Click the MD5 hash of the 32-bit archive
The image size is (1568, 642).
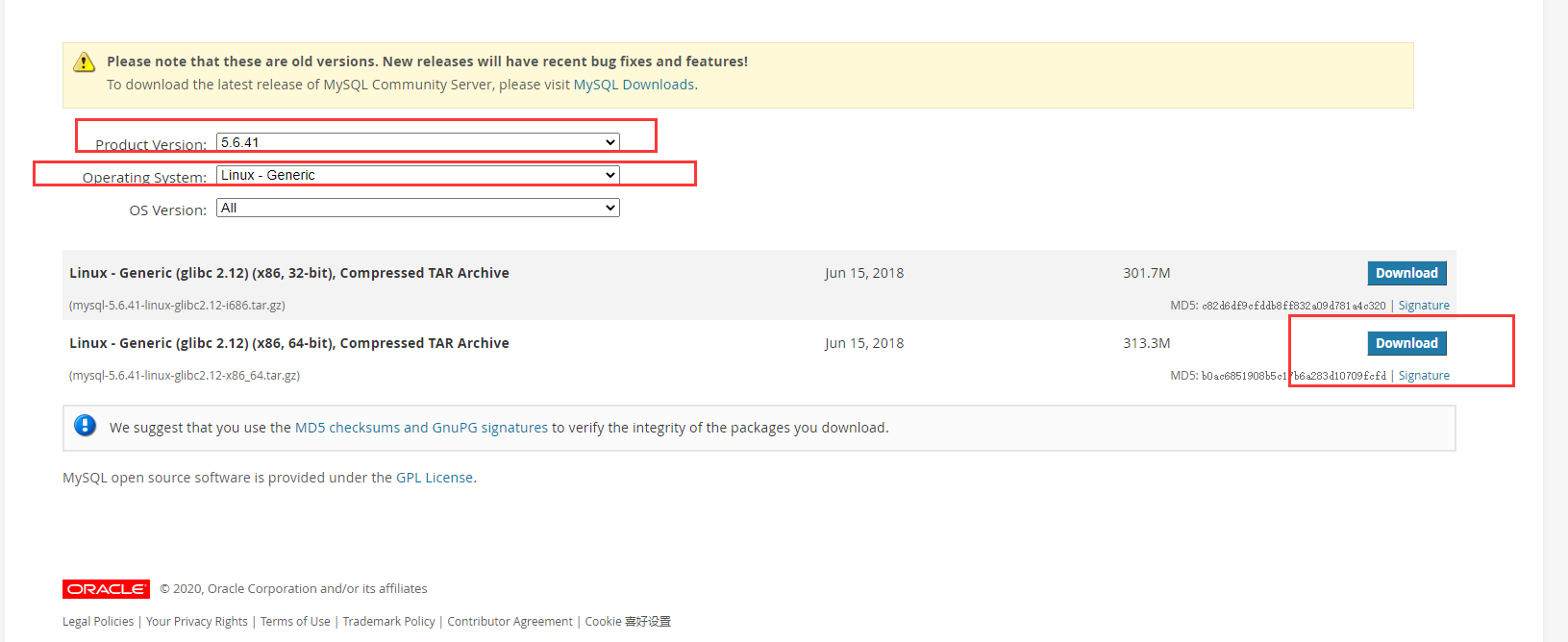click(x=1294, y=306)
